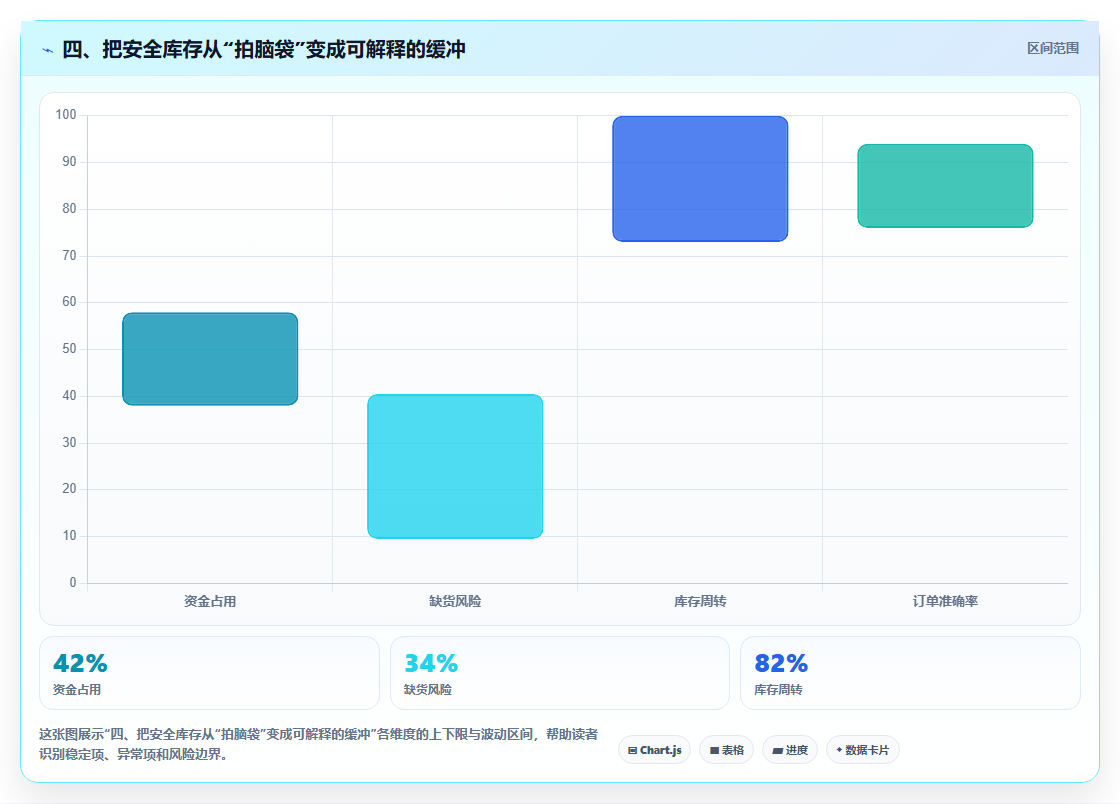The width and height of the screenshot is (1120, 804).
Task: Click the Chart.js tag
Action: click(x=654, y=750)
